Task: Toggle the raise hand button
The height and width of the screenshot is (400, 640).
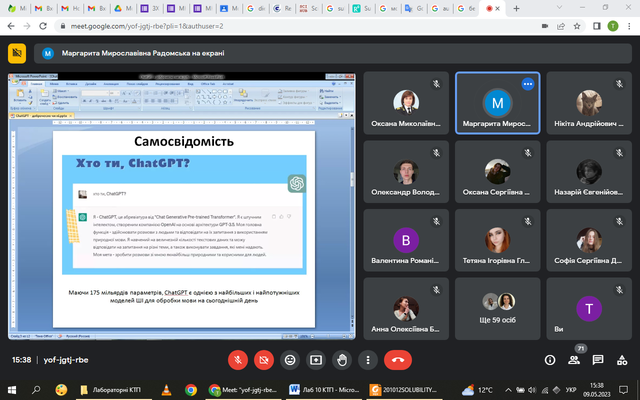Action: pyautogui.click(x=342, y=359)
